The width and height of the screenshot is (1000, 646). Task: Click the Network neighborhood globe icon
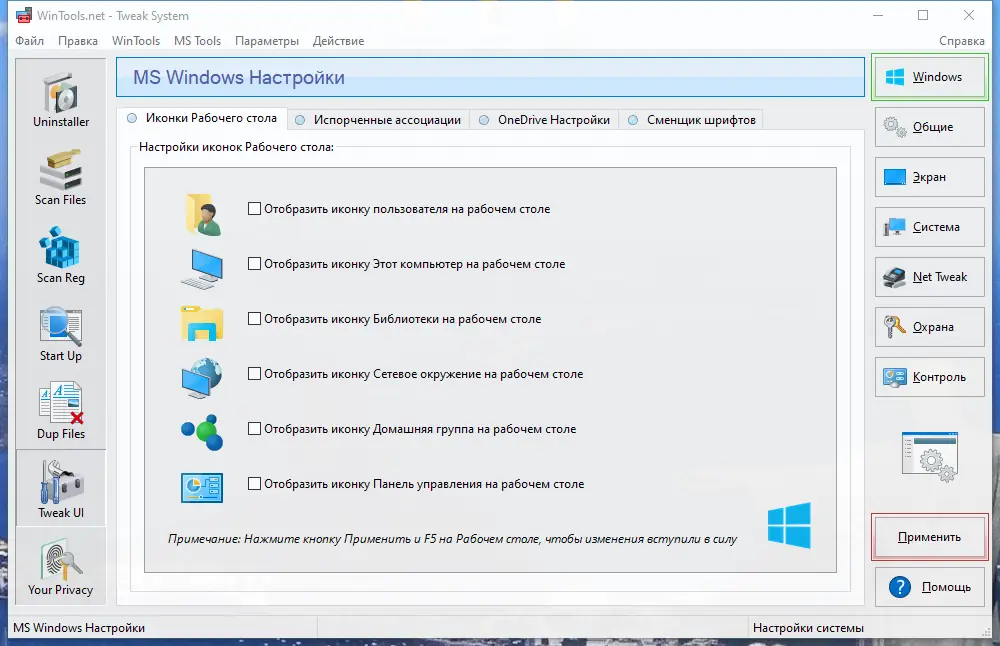point(202,378)
